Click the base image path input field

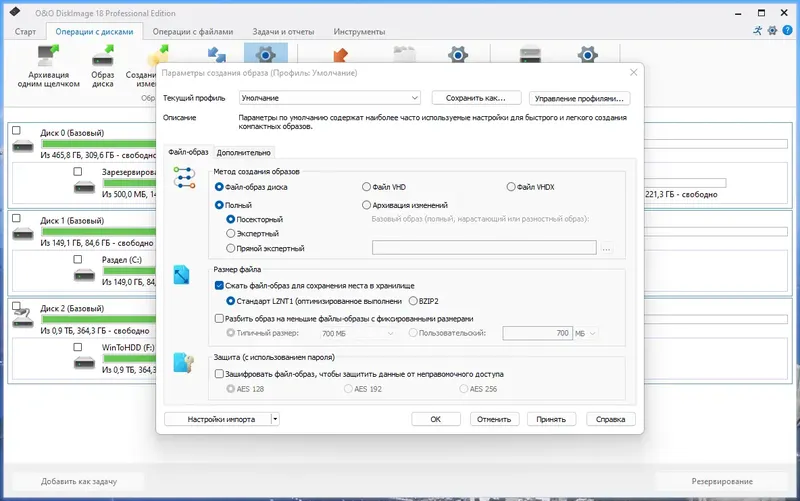pyautogui.click(x=484, y=248)
